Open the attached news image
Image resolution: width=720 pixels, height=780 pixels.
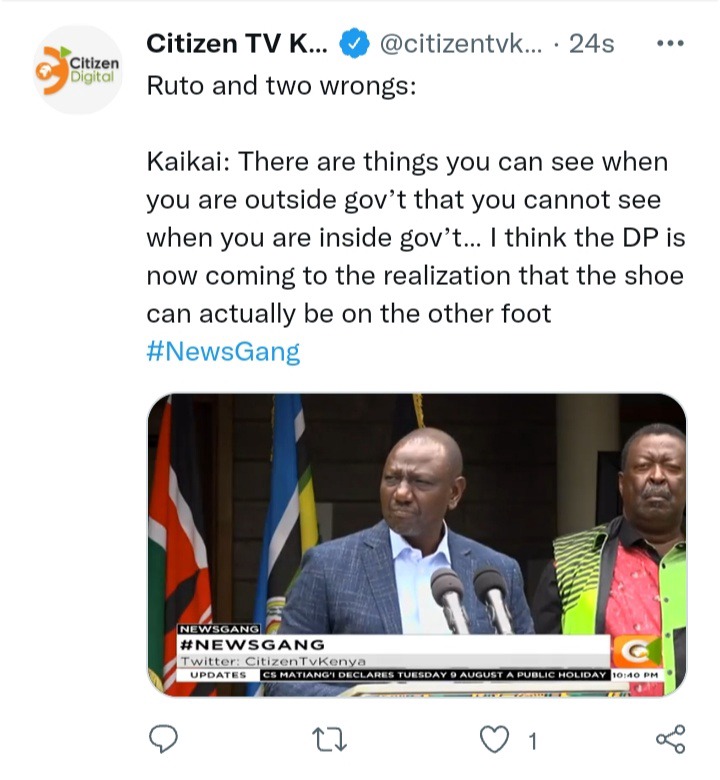click(417, 545)
